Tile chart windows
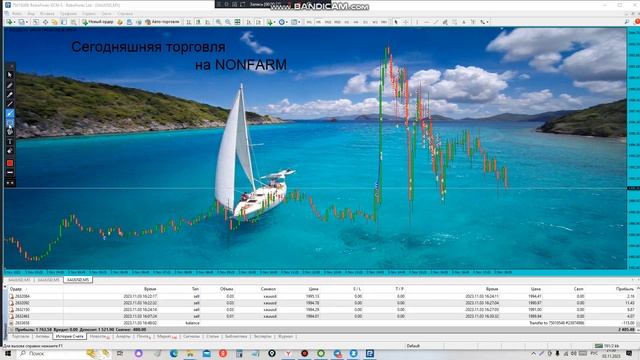640x360 pixels. click(x=237, y=22)
